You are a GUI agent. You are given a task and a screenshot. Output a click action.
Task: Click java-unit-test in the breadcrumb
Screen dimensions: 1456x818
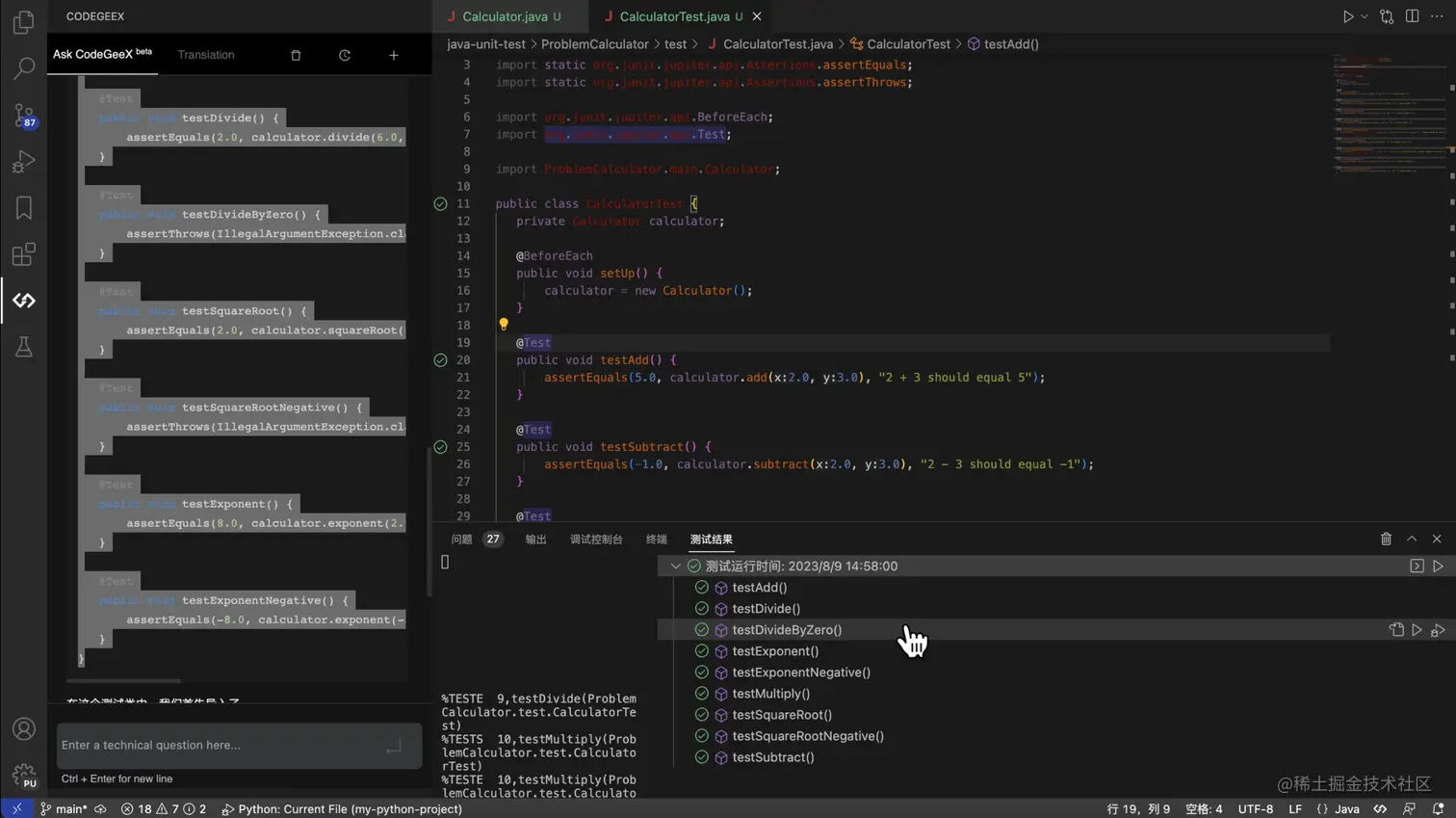click(486, 44)
